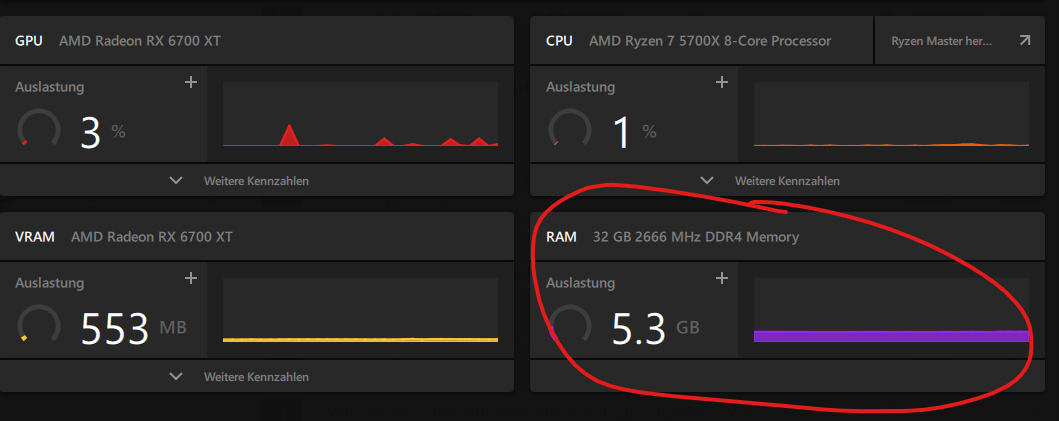Screen dimensions: 1059x421
Task: Click the plus icon in RAM Auslastung
Action: point(722,278)
